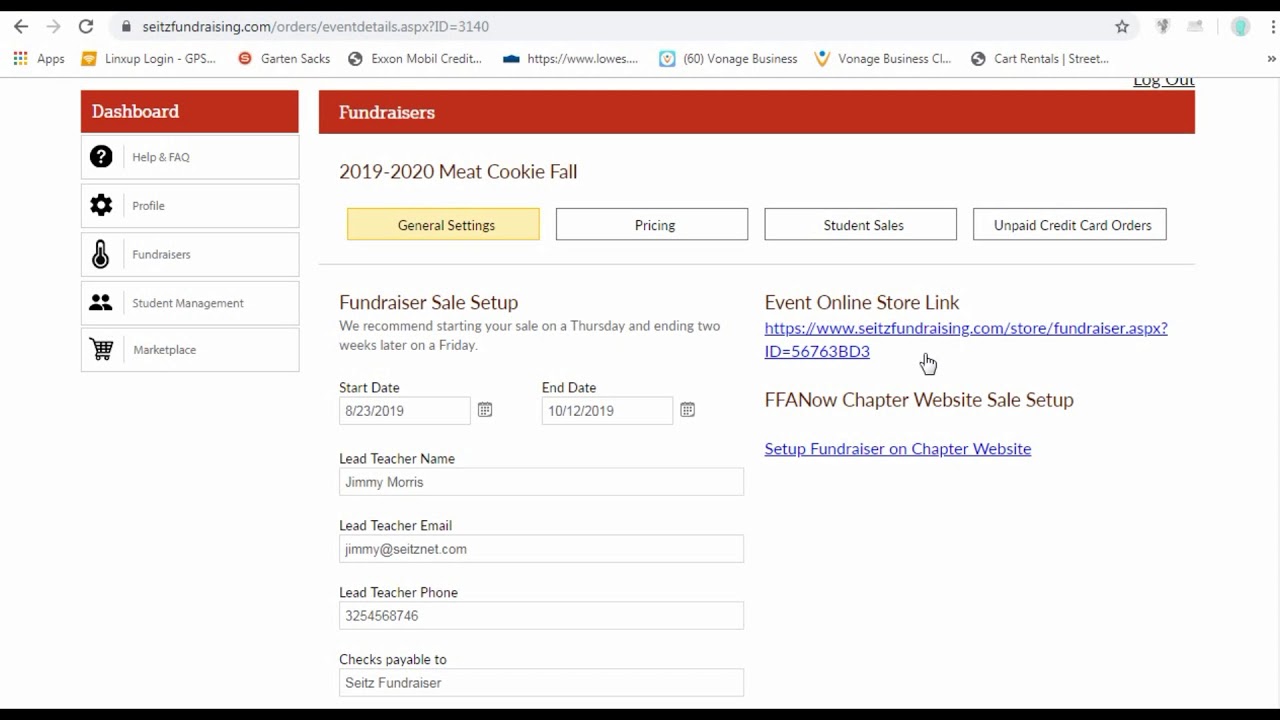
Task: Open Cart Rentals bookmark
Action: pyautogui.click(x=1040, y=59)
